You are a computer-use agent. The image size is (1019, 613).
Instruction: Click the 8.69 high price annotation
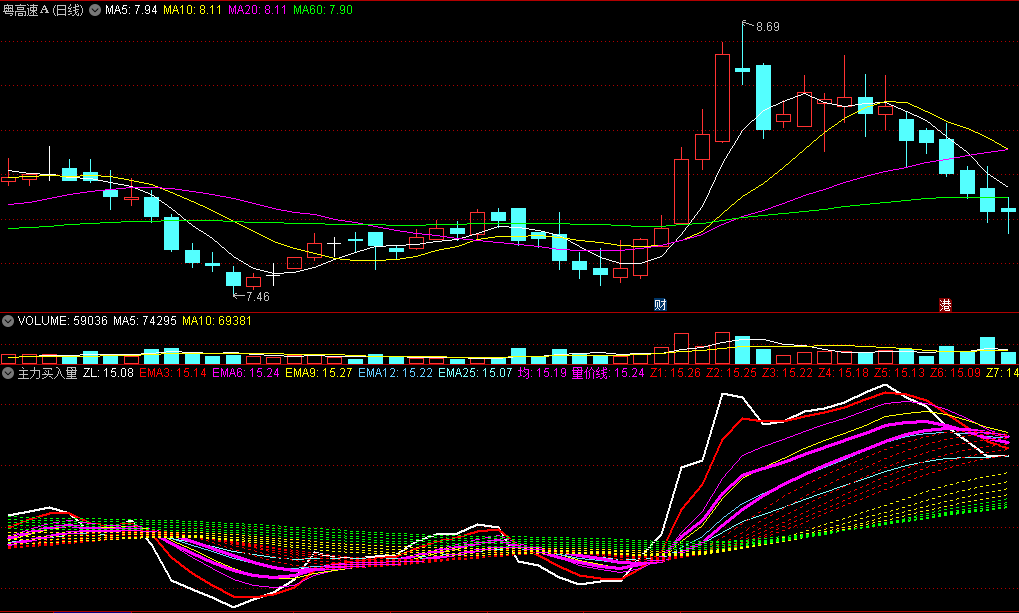(x=767, y=27)
